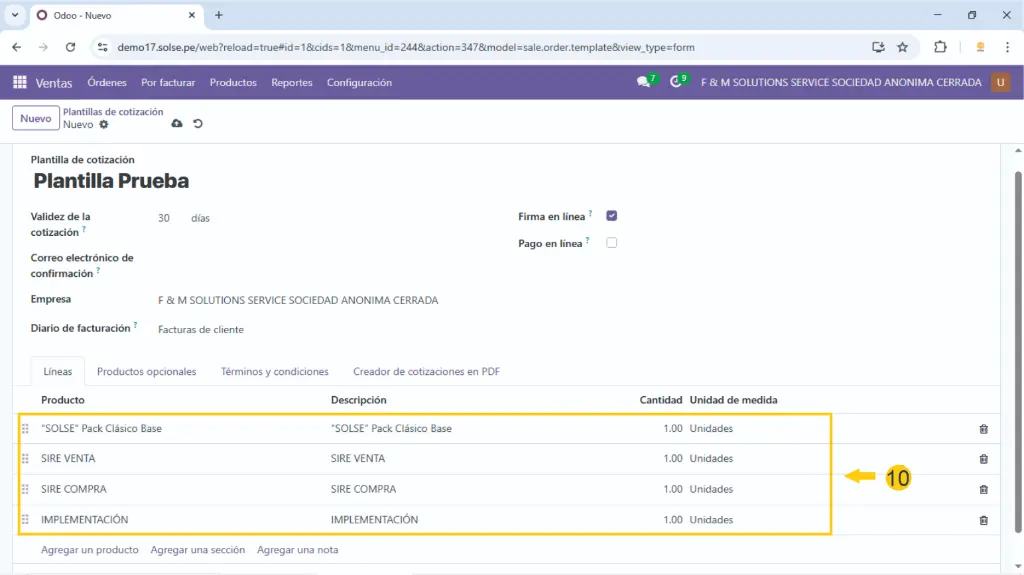Open the gear actions menu beside Nuevo
Viewport: 1024px width, 575px height.
104,125
